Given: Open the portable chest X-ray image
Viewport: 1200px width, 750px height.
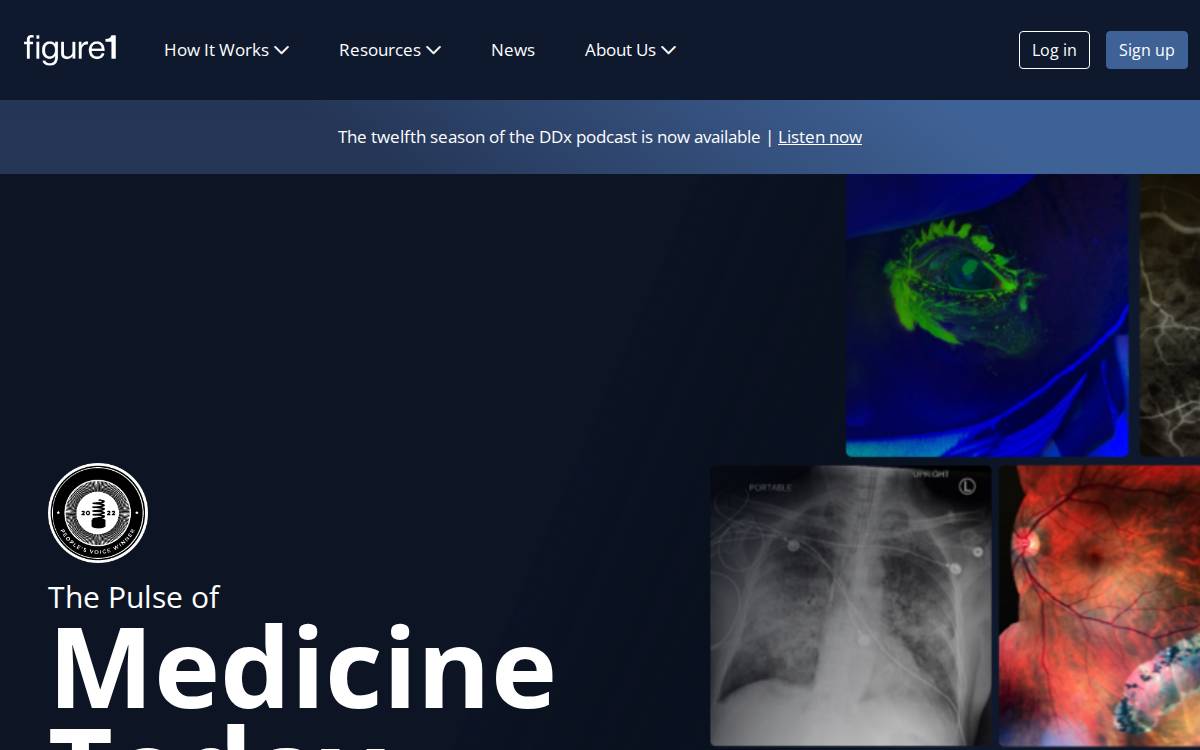Looking at the screenshot, I should point(851,605).
